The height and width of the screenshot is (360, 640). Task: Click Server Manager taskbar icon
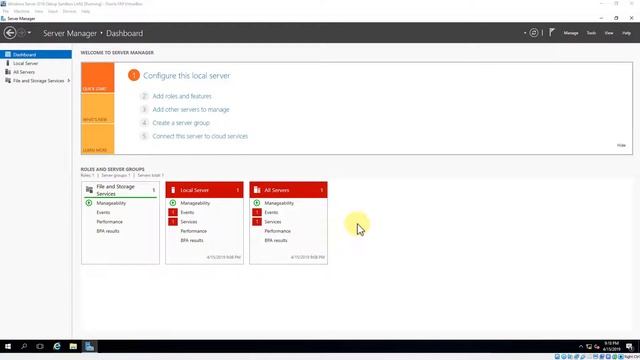(x=89, y=347)
